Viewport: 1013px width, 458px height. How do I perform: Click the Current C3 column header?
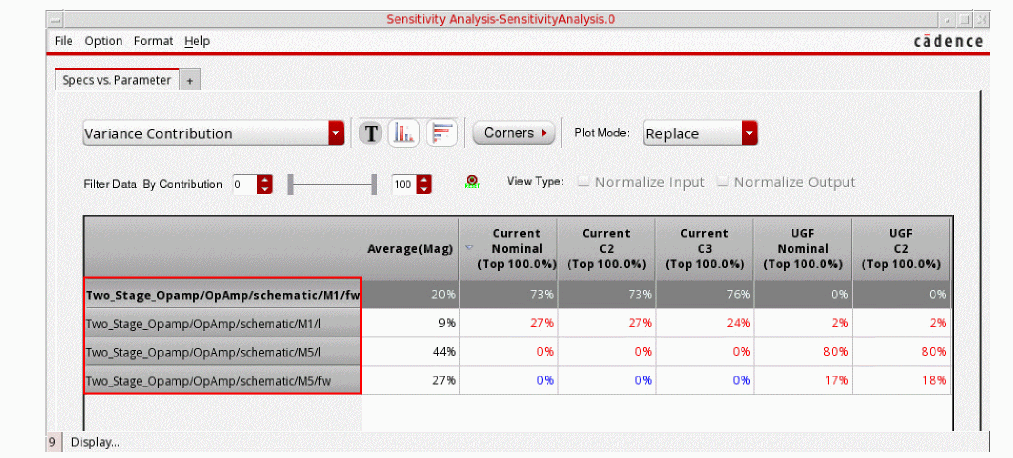[x=704, y=248]
